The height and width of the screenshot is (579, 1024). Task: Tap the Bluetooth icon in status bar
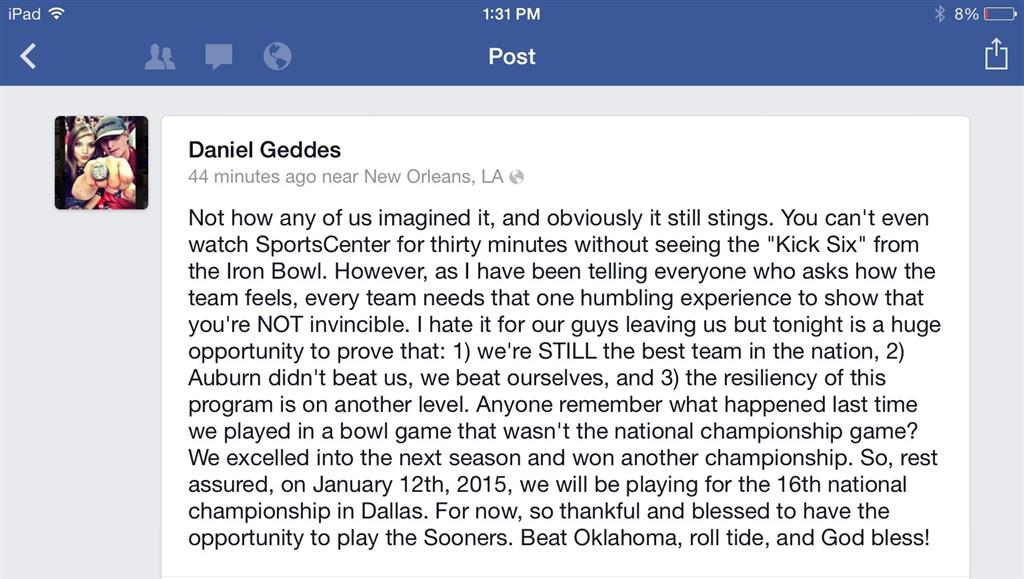[939, 14]
